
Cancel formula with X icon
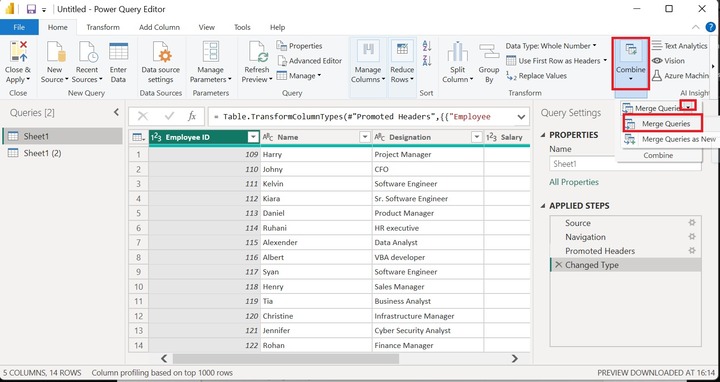point(143,117)
